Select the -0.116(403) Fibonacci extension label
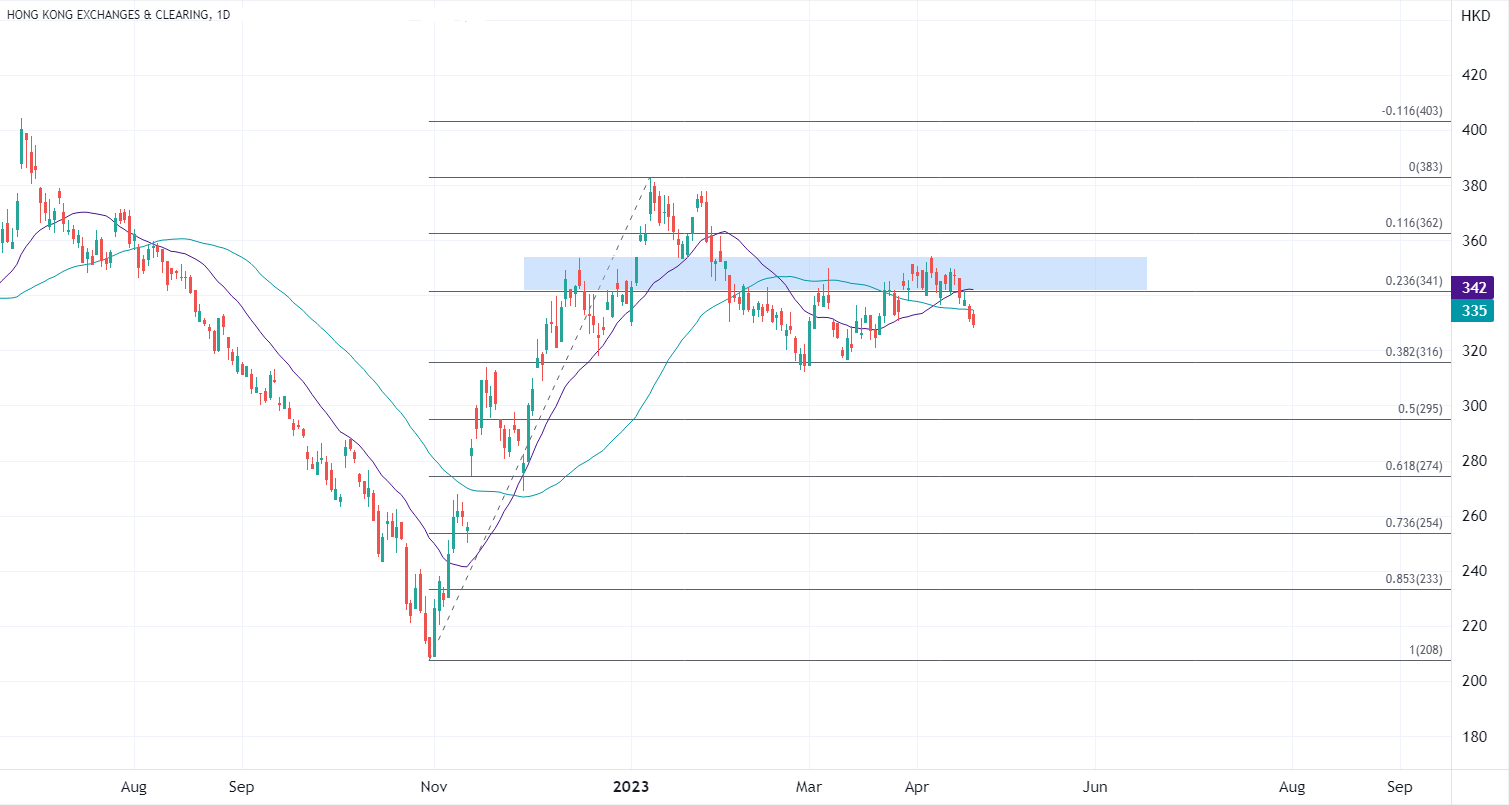Screen dimensions: 1509x805 tap(1412, 112)
